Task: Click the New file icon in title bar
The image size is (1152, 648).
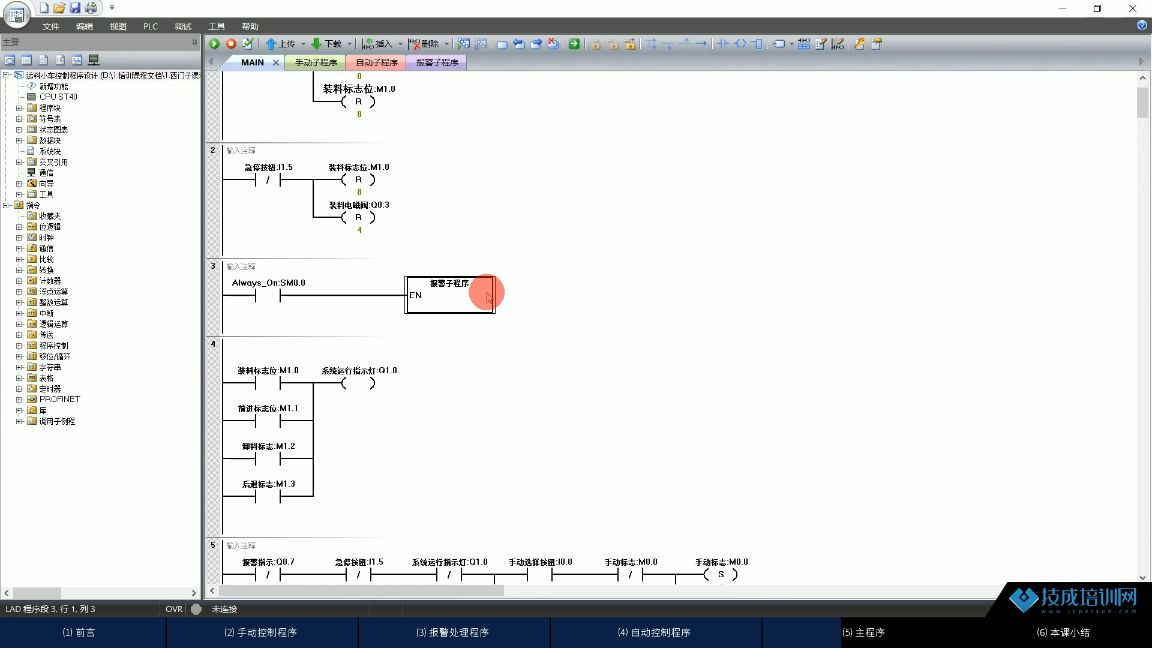Action: [x=44, y=8]
